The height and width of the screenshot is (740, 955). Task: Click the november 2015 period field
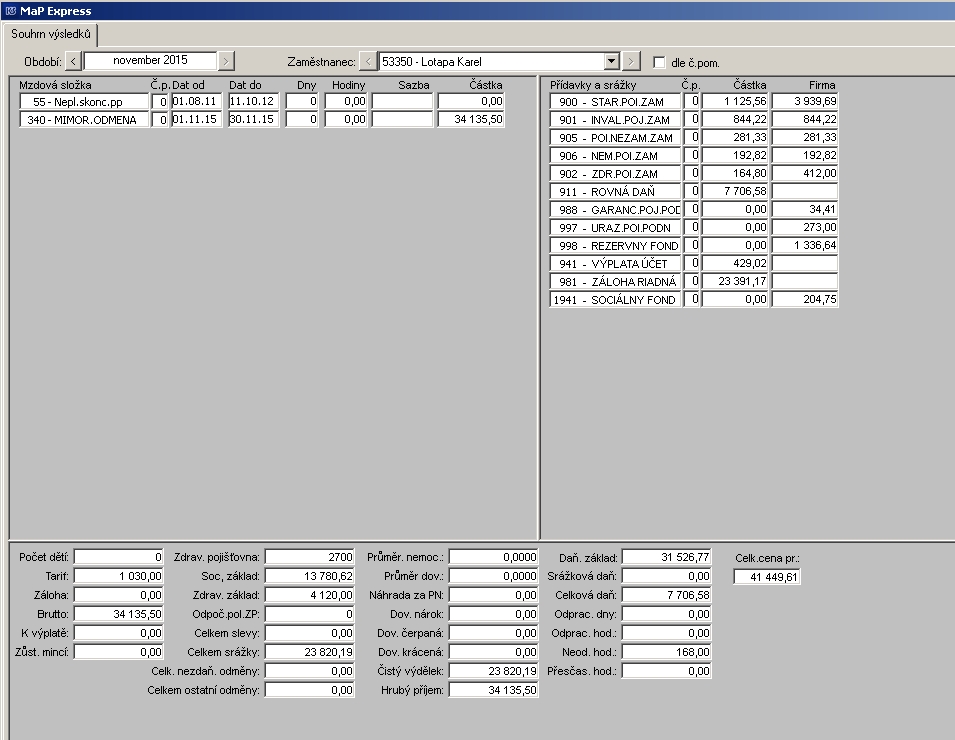click(150, 61)
